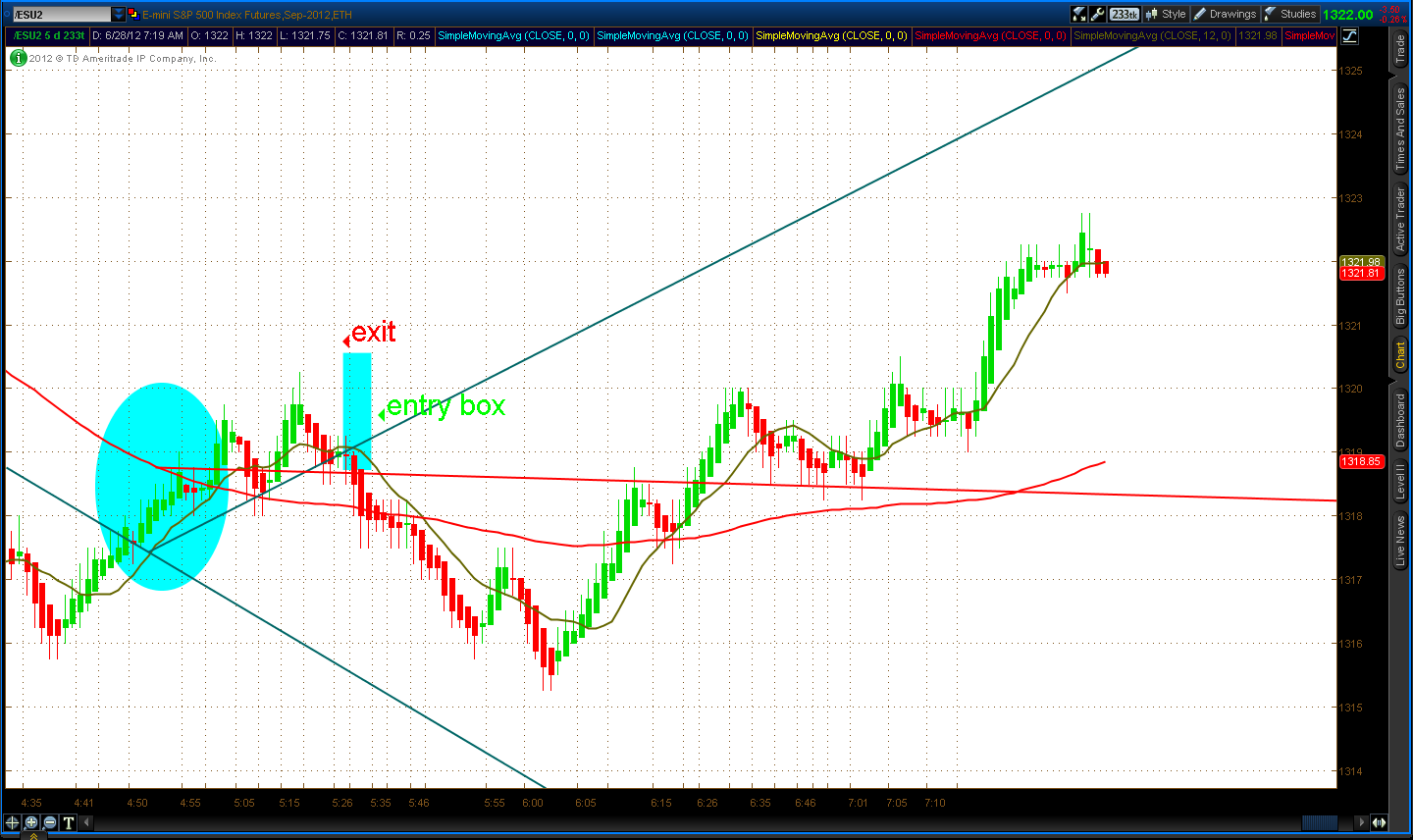This screenshot has width=1413, height=840.
Task: Click the D: 6/28/12 7:19 AM date field
Action: coord(137,35)
